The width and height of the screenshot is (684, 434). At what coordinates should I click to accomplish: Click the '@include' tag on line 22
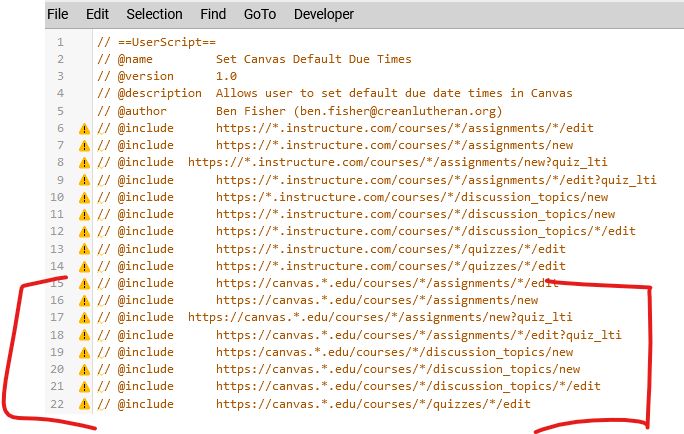[x=146, y=404]
